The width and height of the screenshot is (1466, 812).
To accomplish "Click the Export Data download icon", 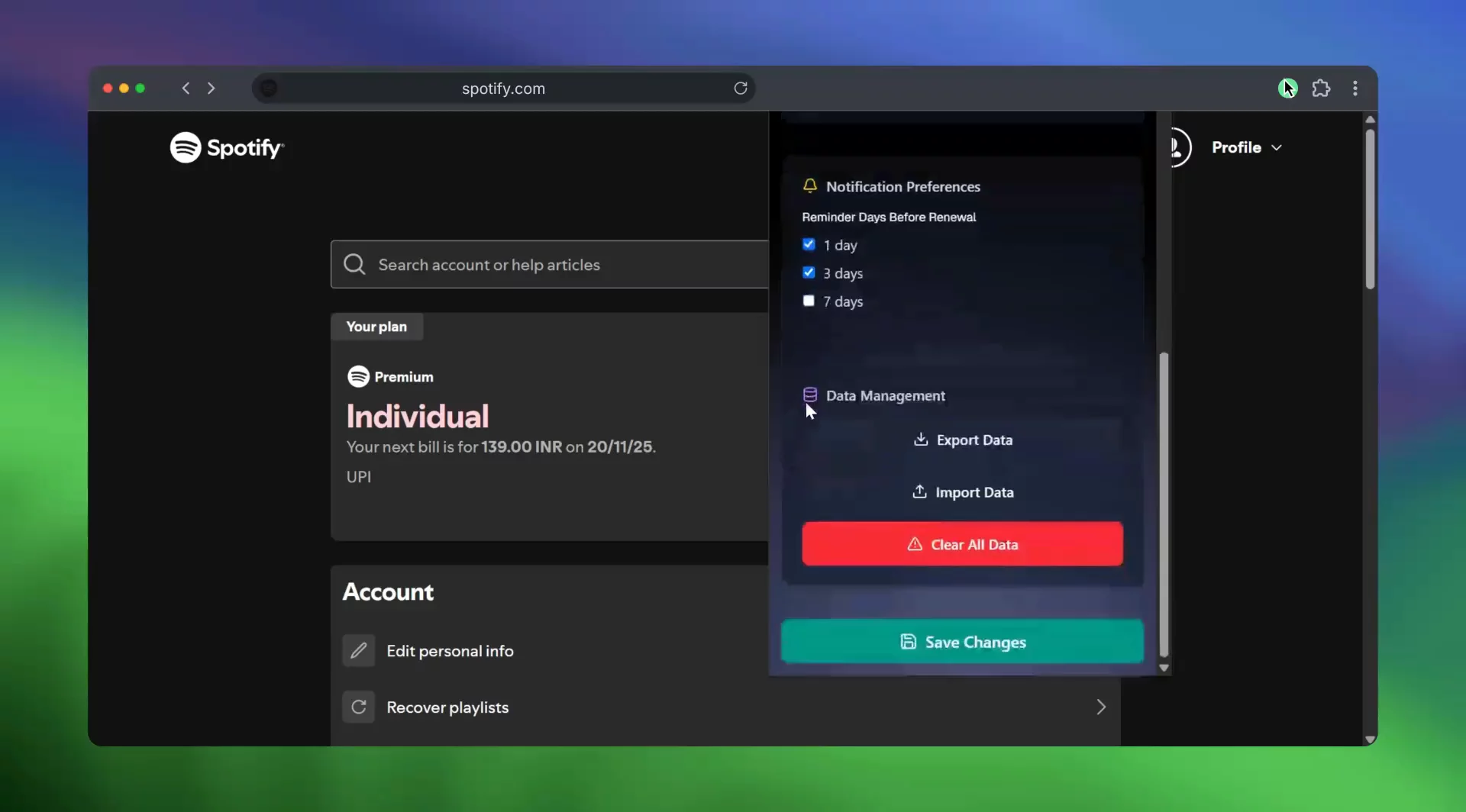I will point(921,440).
